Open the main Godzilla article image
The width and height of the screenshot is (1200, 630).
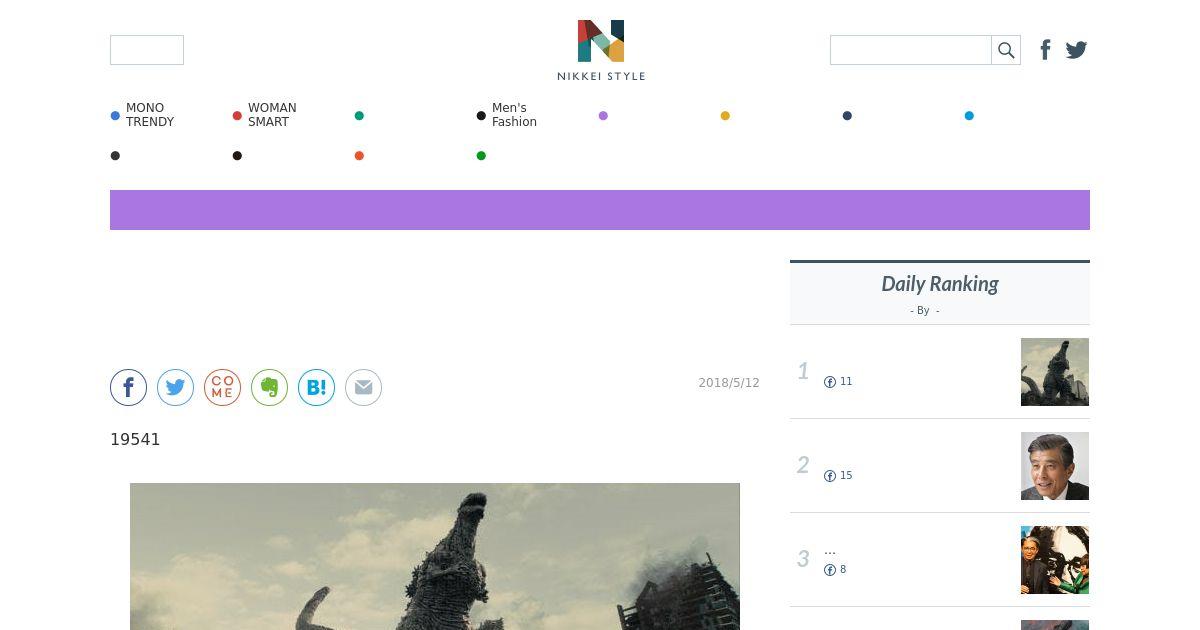tap(435, 556)
